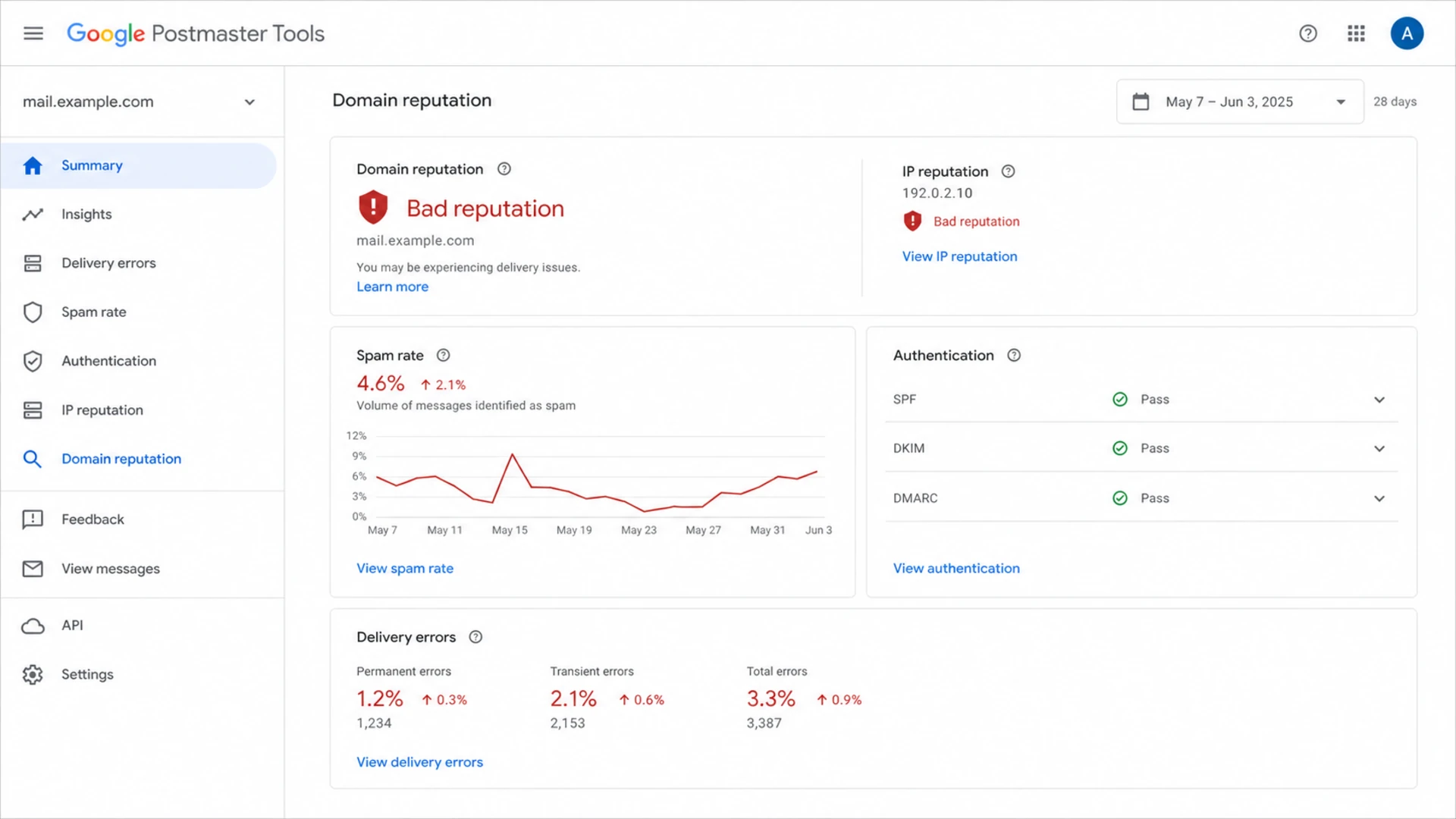This screenshot has width=1456, height=819.
Task: Show help for Spam rate card
Action: point(444,355)
